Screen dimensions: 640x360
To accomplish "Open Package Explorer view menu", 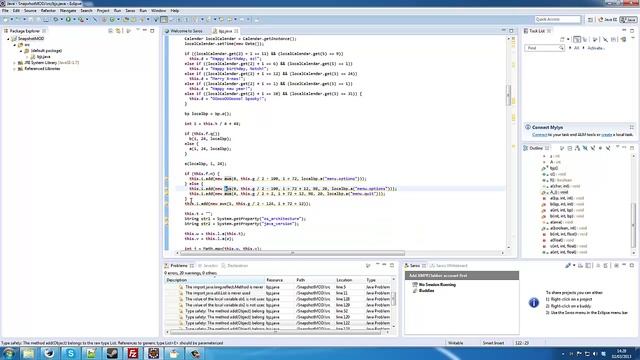I will pos(138,31).
